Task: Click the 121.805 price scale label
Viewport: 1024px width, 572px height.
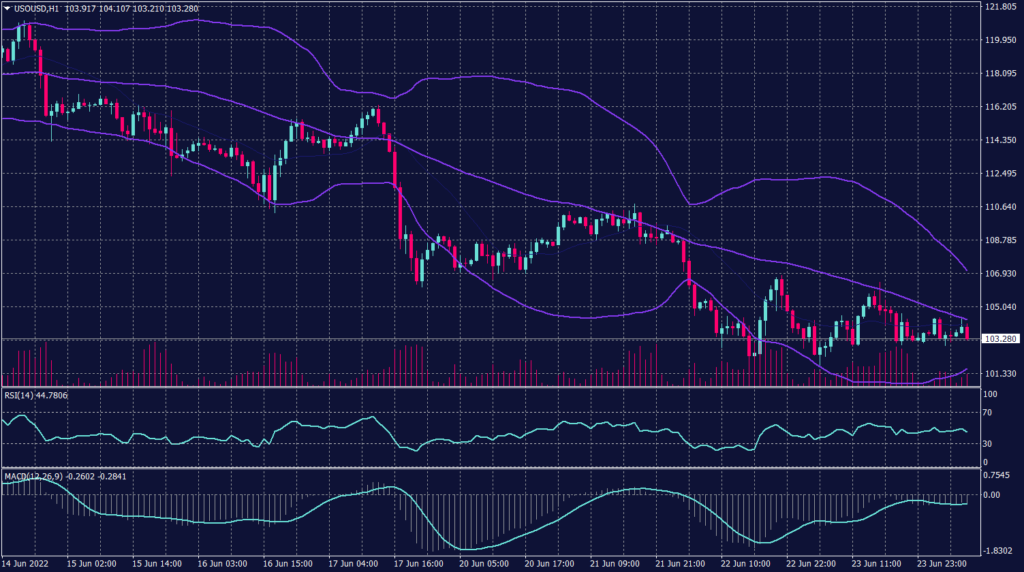Action: coord(999,8)
